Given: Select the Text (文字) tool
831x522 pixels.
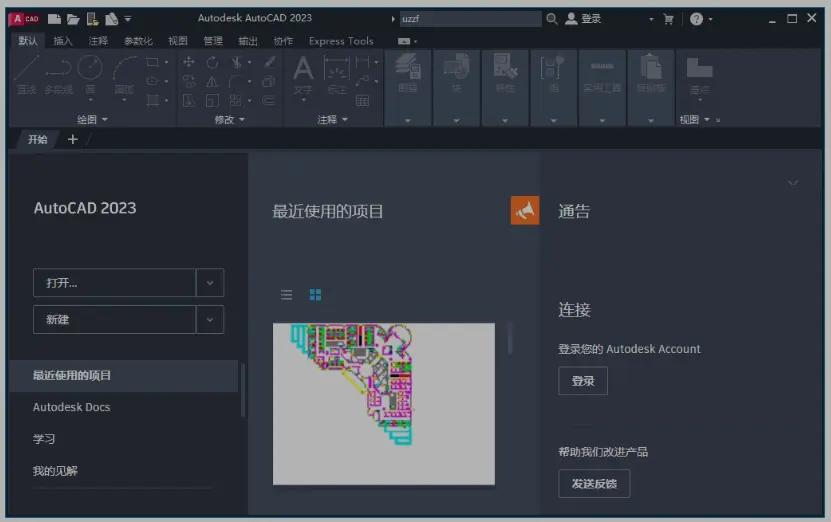Looking at the screenshot, I should (x=303, y=75).
